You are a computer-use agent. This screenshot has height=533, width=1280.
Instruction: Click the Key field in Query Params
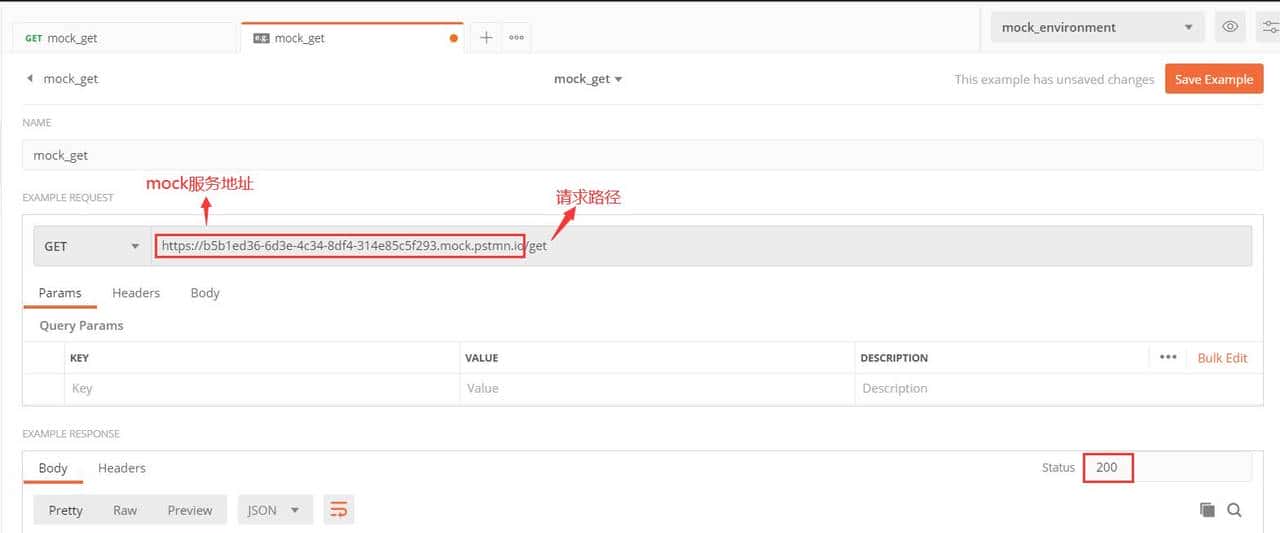[262, 388]
